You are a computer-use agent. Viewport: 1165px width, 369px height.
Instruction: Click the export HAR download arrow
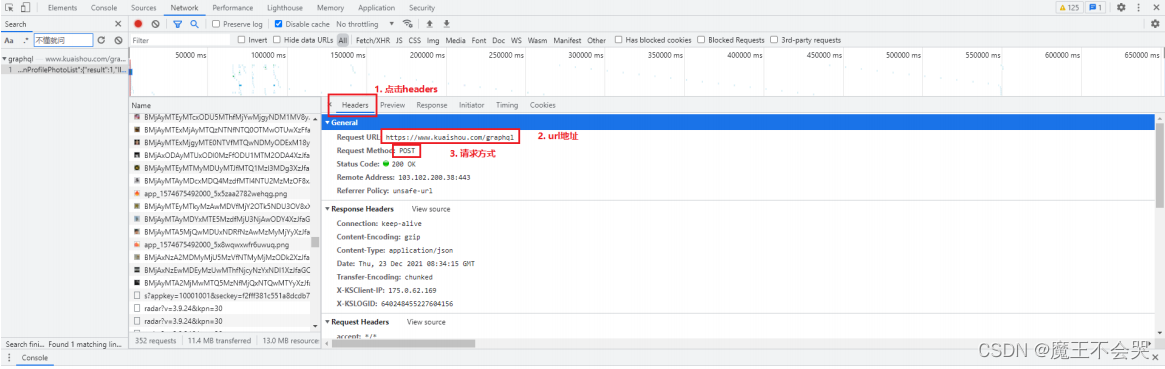(447, 24)
